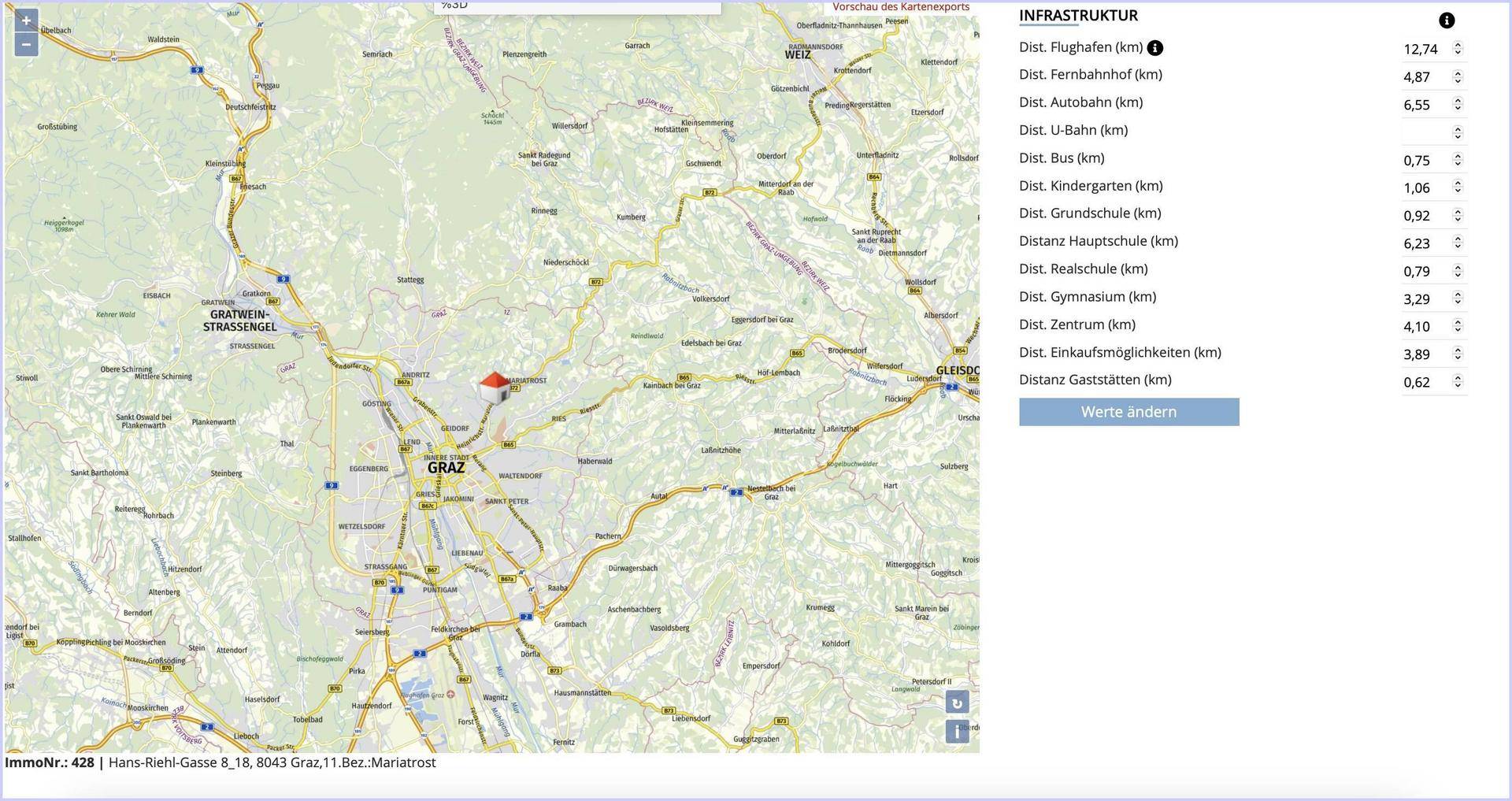Adjust the Dist. Fernbahnhof stepper arrows

[1458, 77]
